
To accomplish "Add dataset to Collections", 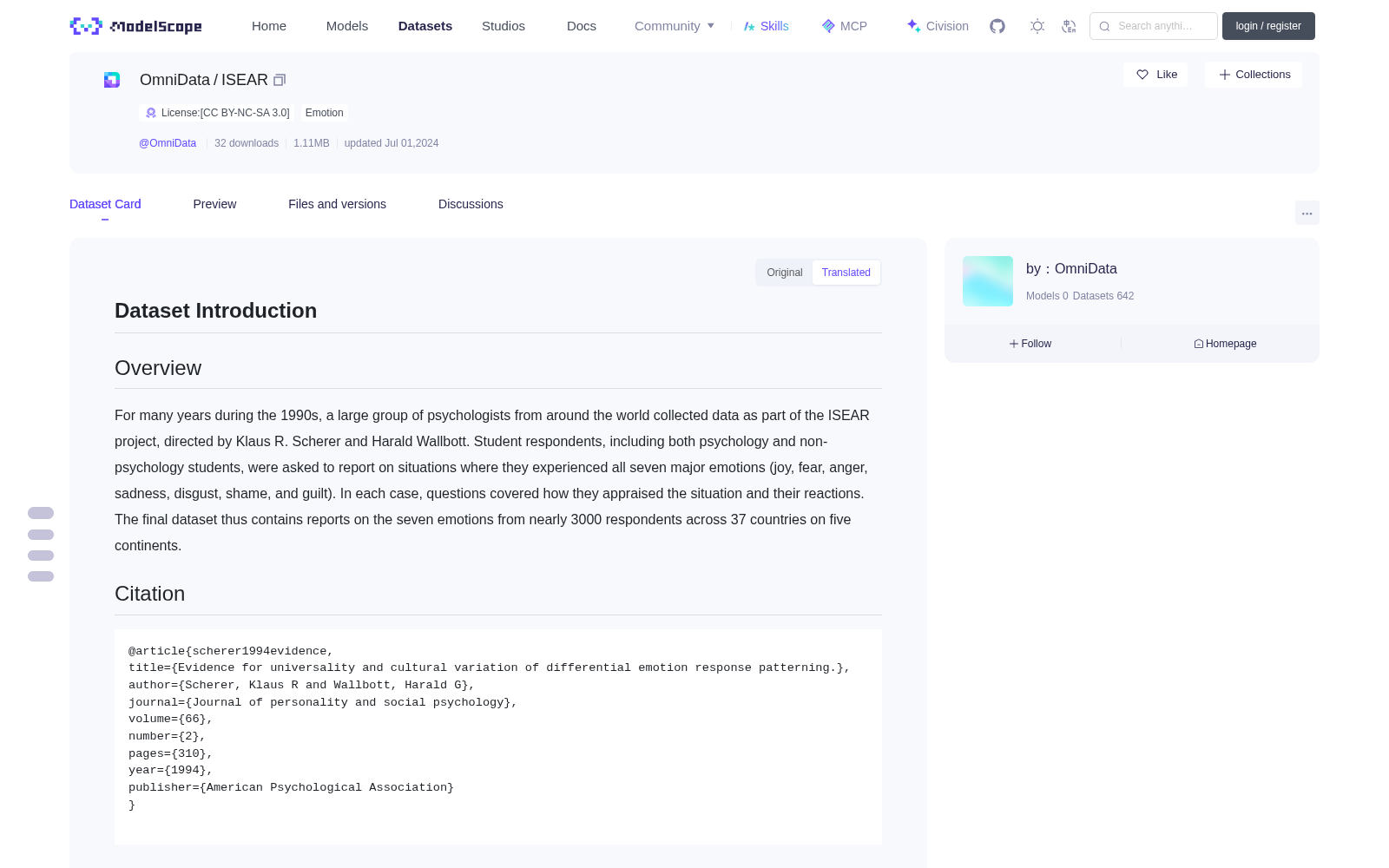I will (1254, 75).
